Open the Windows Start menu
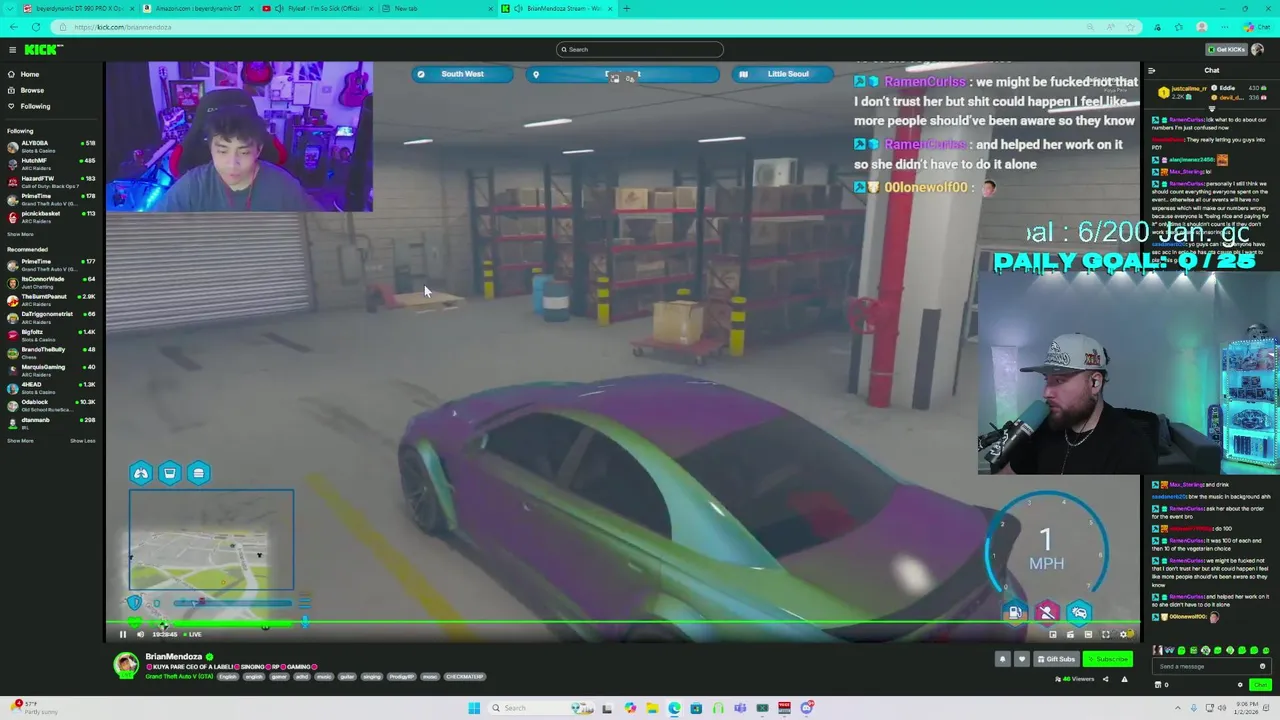1280x720 pixels. click(x=474, y=708)
